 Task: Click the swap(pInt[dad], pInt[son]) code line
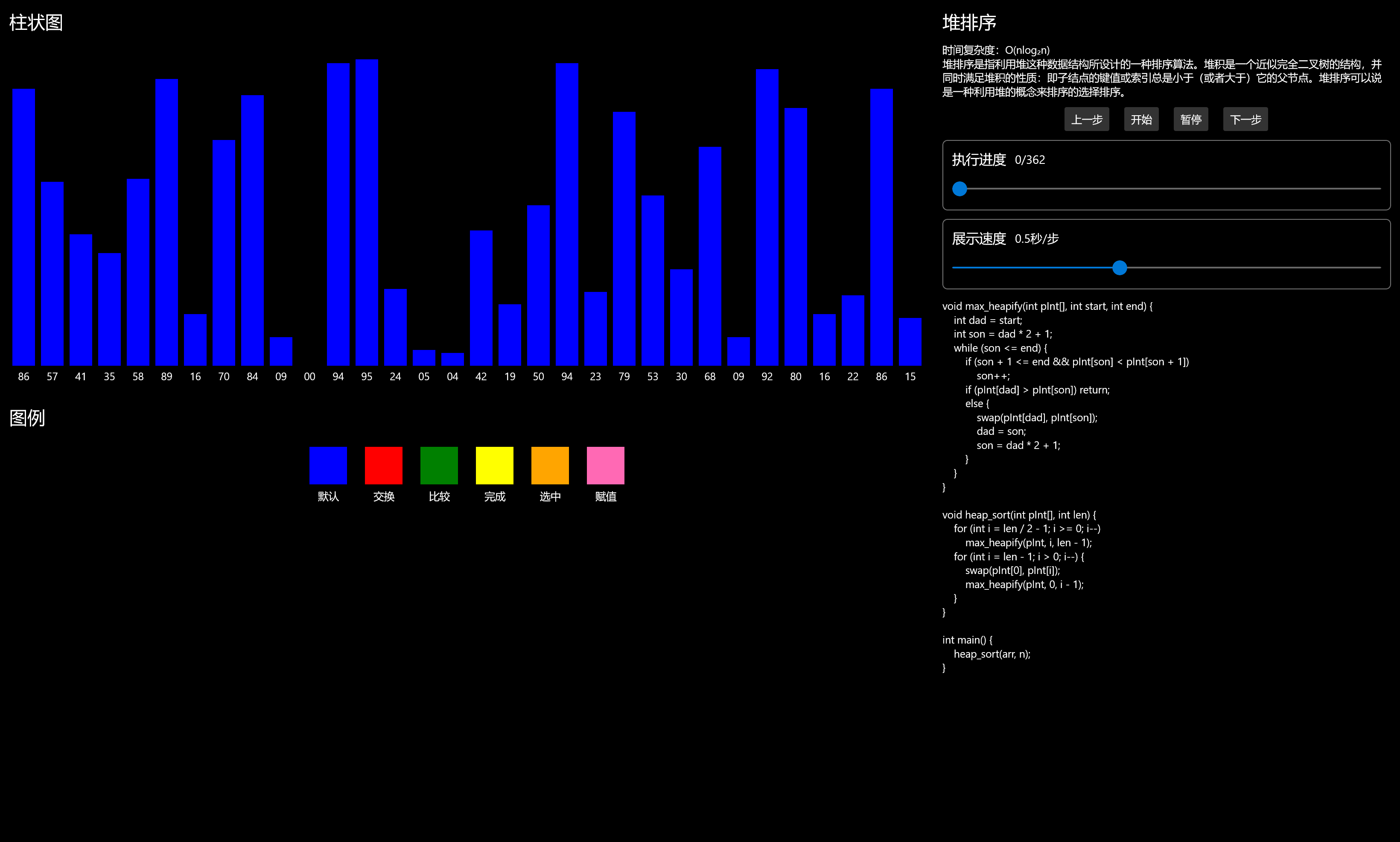(1036, 418)
